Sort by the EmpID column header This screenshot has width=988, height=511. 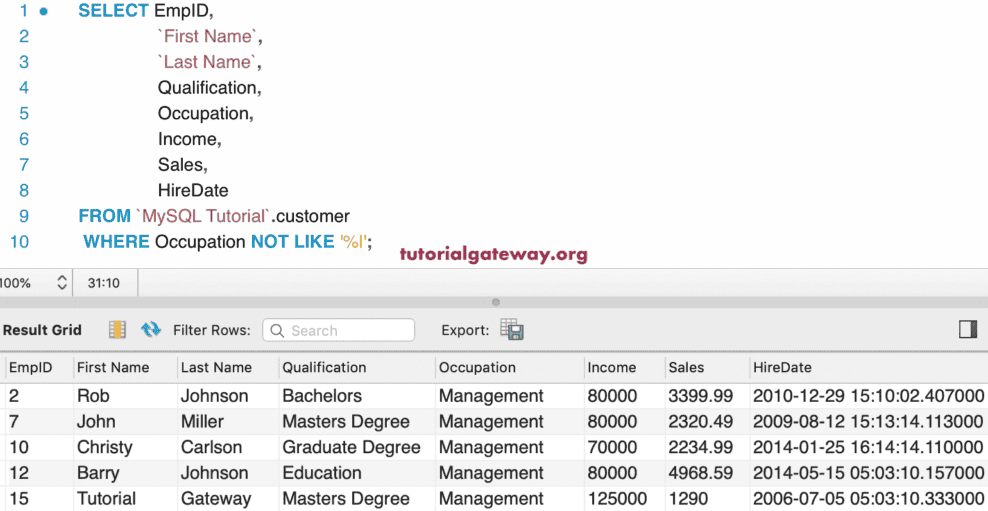[30, 367]
